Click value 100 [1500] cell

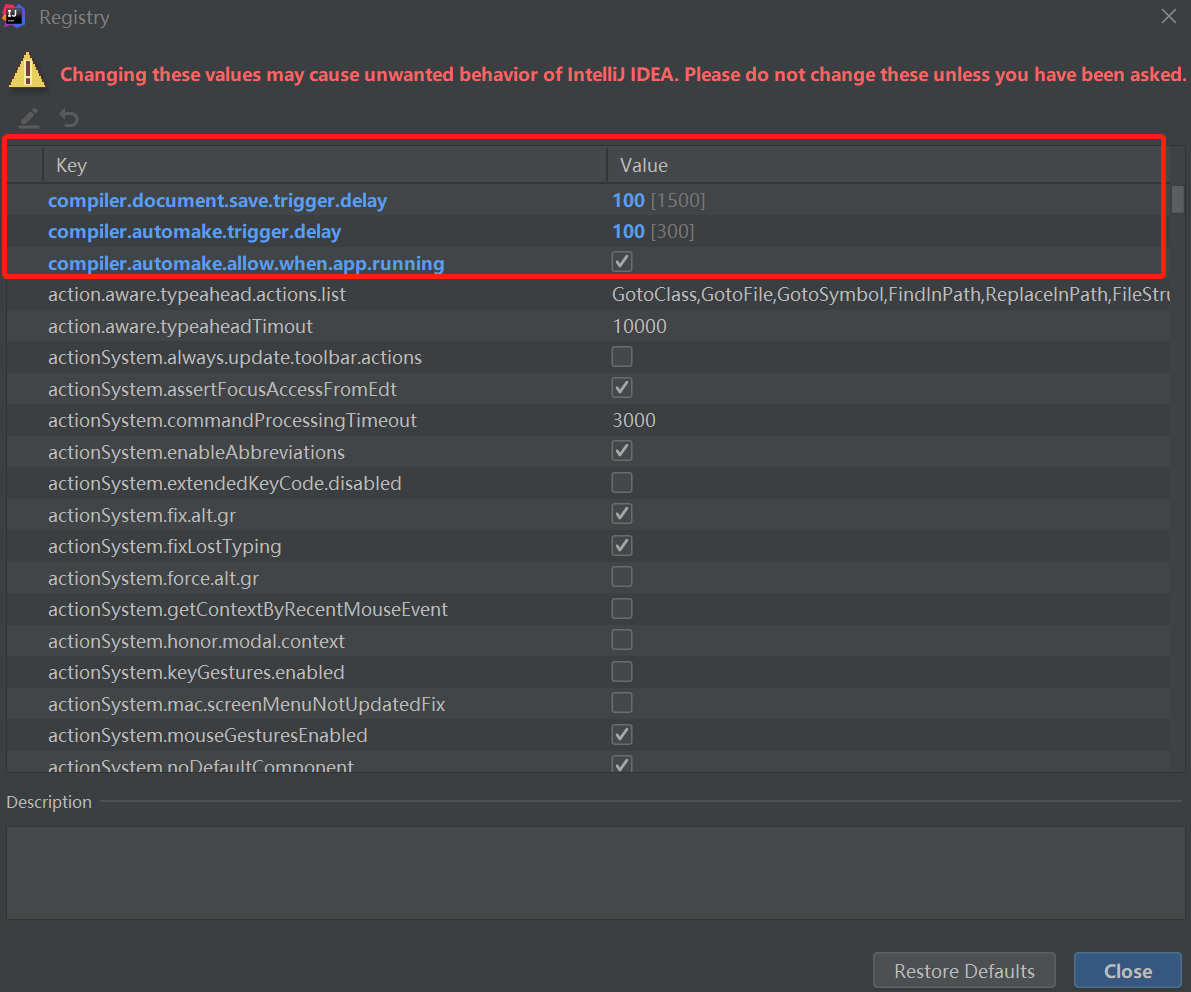[659, 201]
